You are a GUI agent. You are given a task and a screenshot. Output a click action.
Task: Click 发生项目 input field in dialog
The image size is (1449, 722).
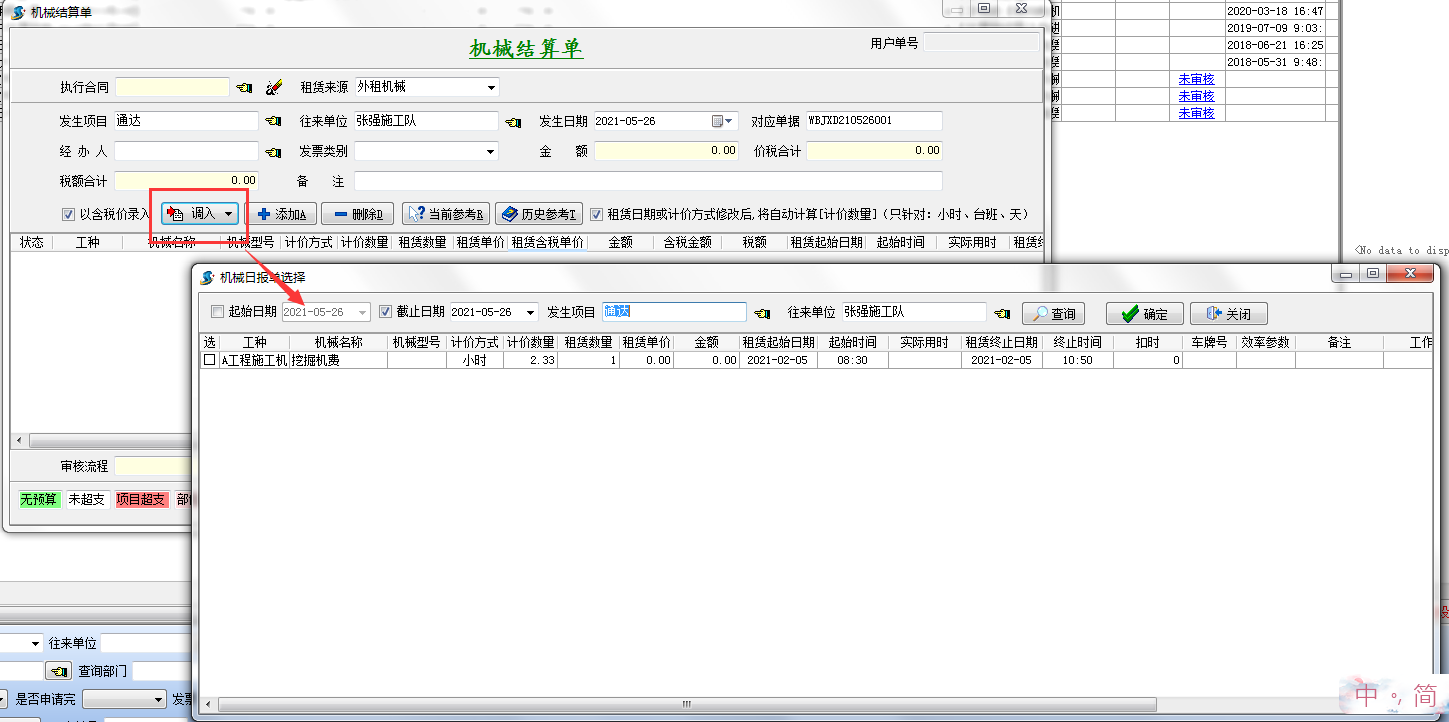pyautogui.click(x=674, y=312)
